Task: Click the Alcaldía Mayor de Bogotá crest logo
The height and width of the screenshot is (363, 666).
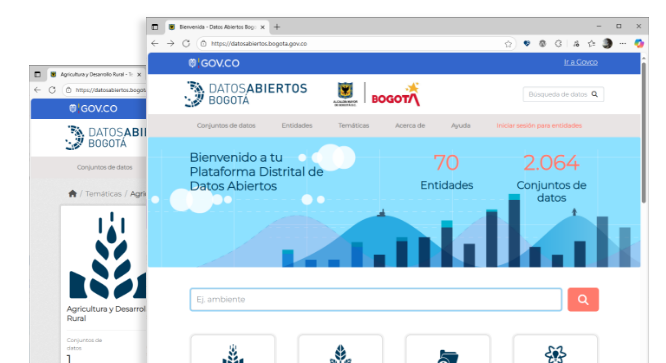Action: click(345, 94)
